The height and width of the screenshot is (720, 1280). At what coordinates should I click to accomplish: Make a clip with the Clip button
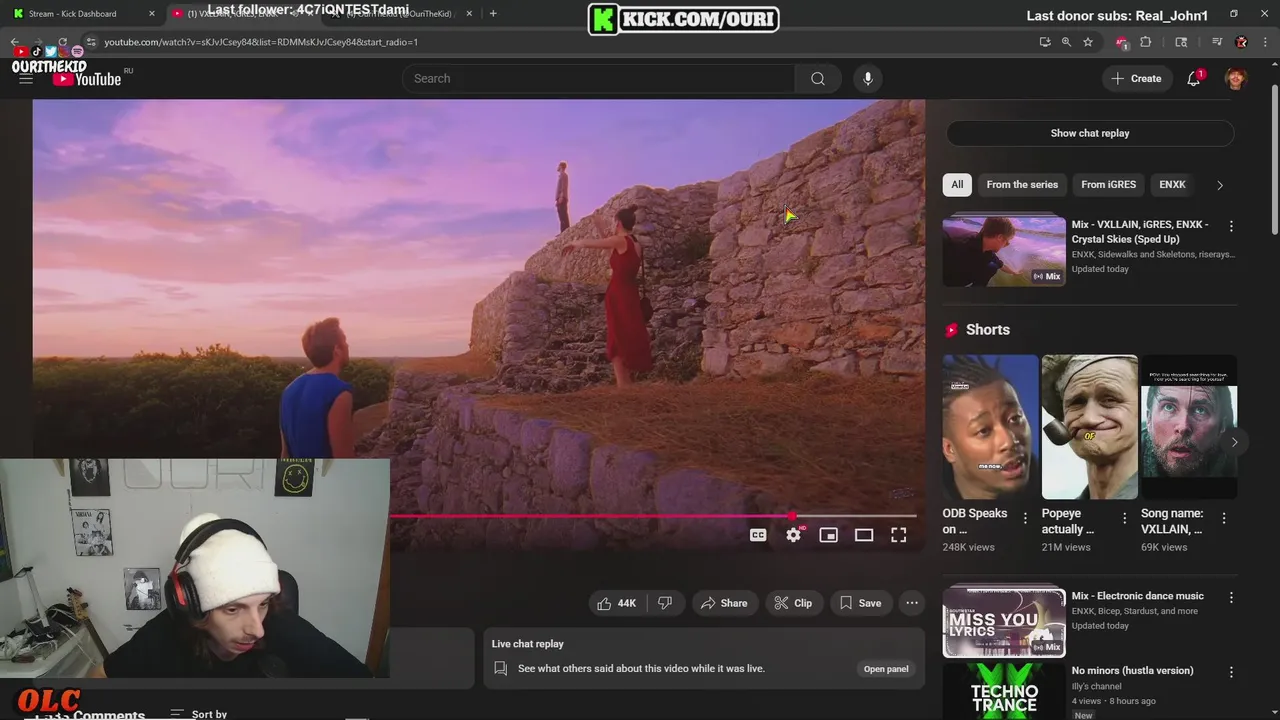(793, 603)
